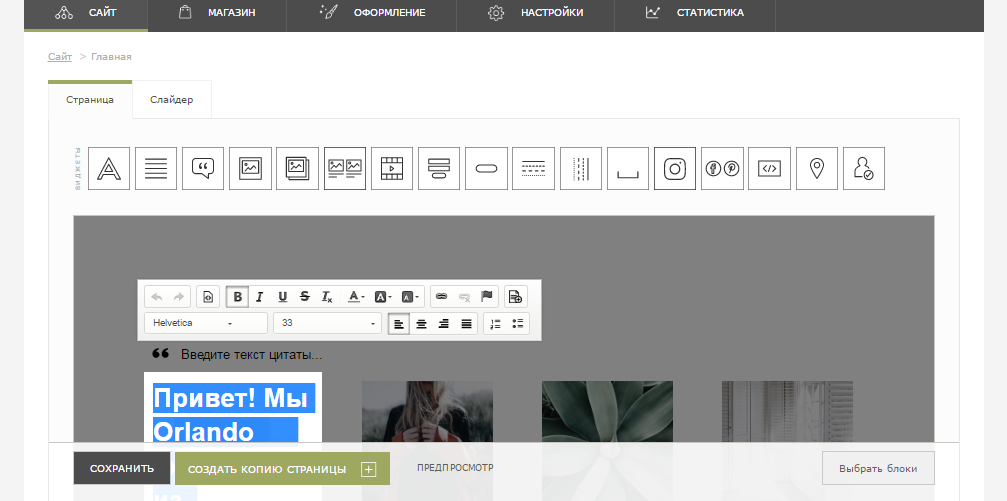1007x501 pixels.
Task: Add a horizontal divider line widget
Action: click(534, 168)
